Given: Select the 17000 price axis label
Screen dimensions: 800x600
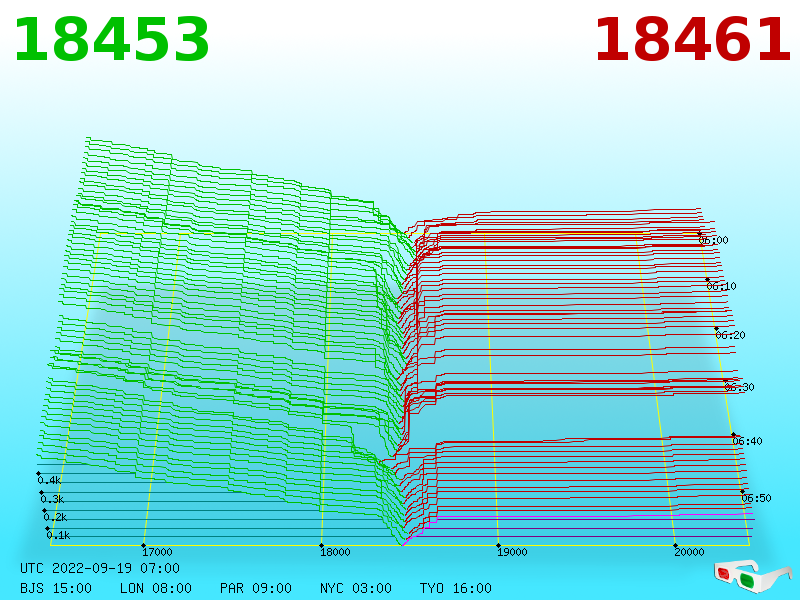Looking at the screenshot, I should point(157,552).
